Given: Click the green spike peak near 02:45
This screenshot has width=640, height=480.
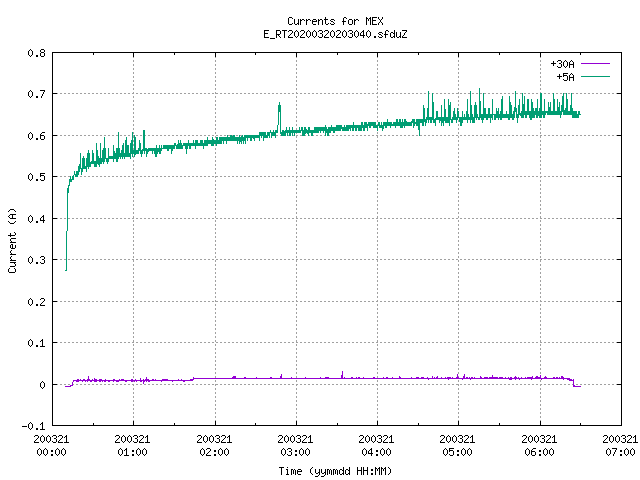Looking at the screenshot, I should click(280, 104).
